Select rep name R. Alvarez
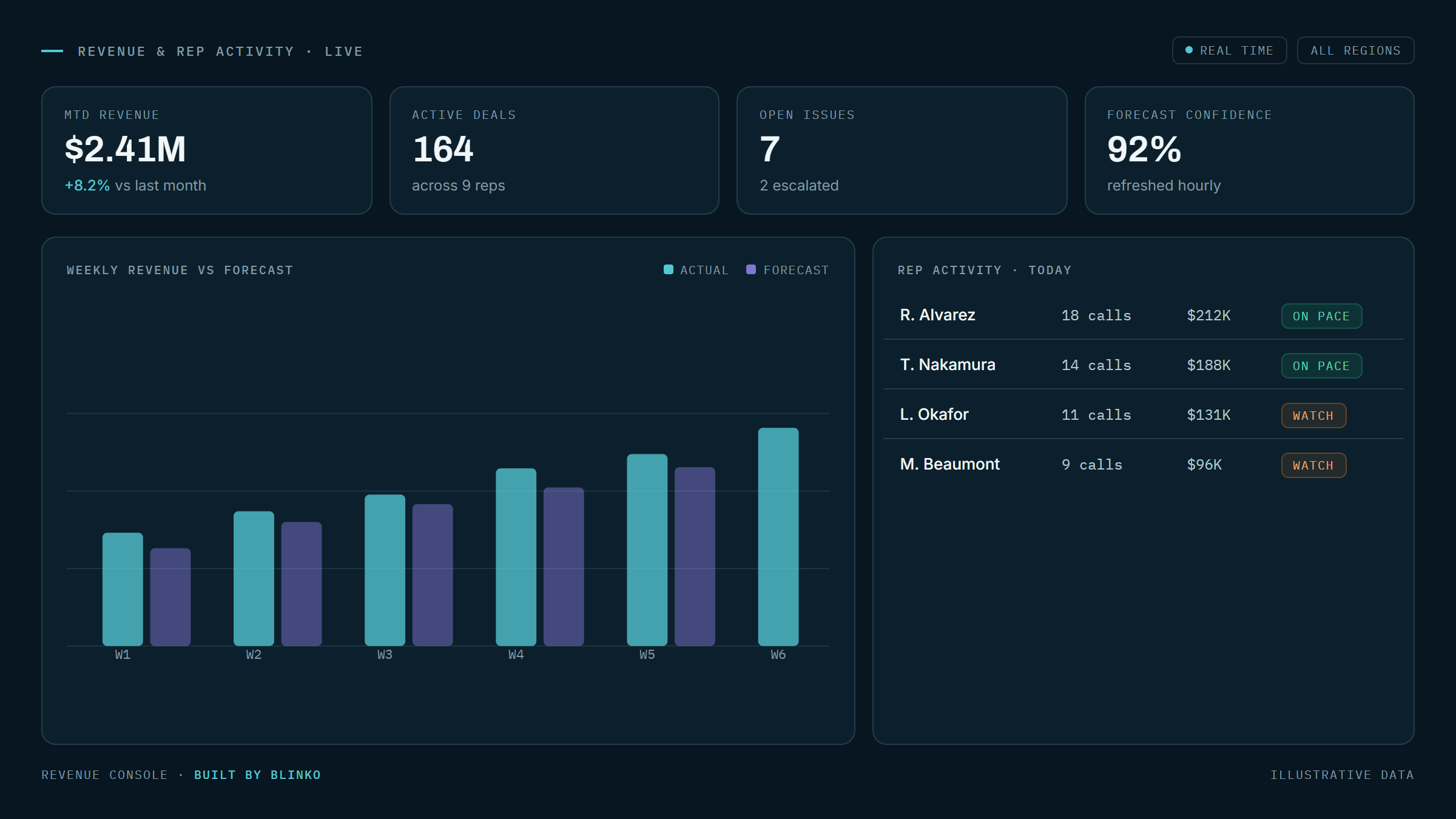This screenshot has height=819, width=1456. 937,315
